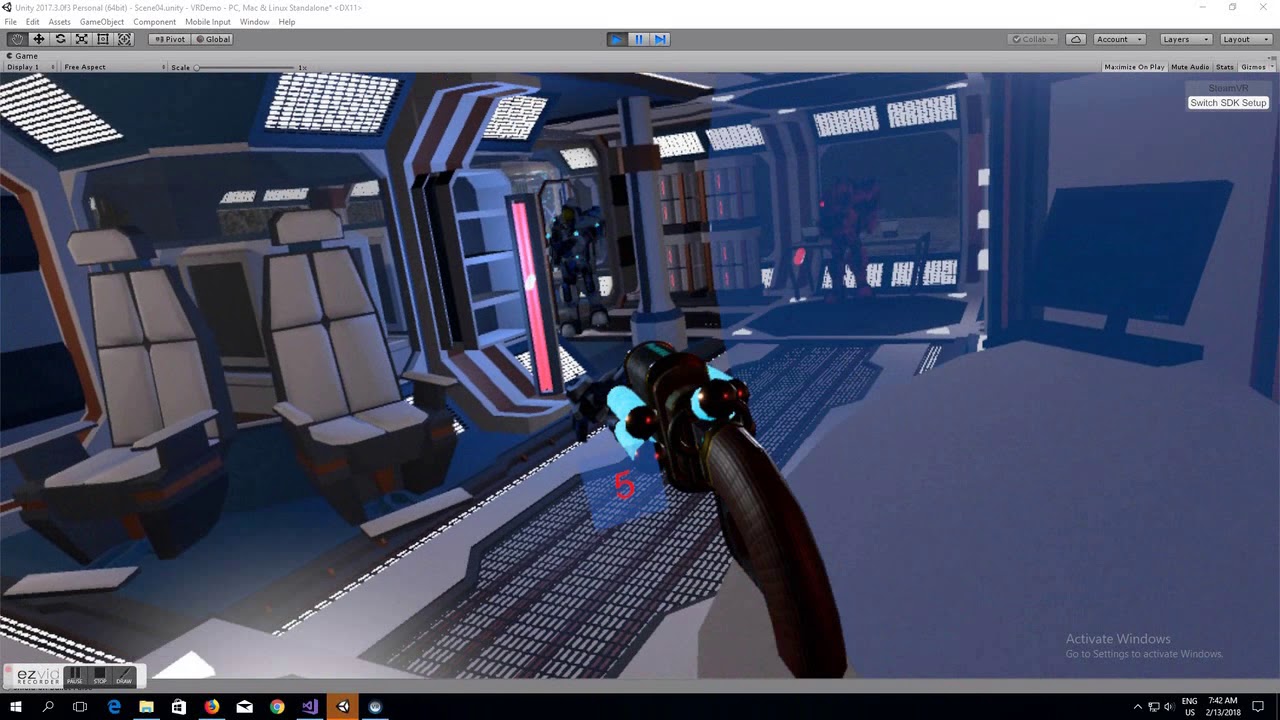
Task: Pause the running game
Action: [639, 39]
